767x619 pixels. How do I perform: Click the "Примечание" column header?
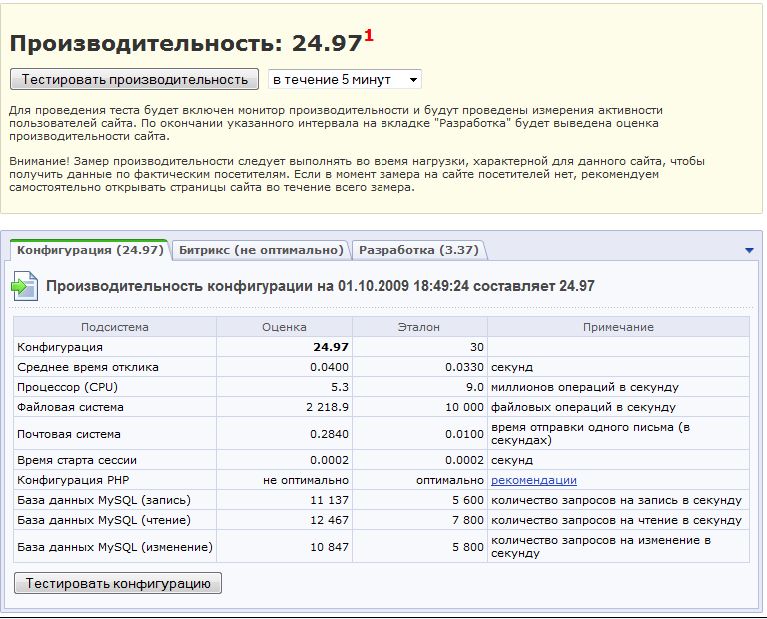pyautogui.click(x=618, y=327)
